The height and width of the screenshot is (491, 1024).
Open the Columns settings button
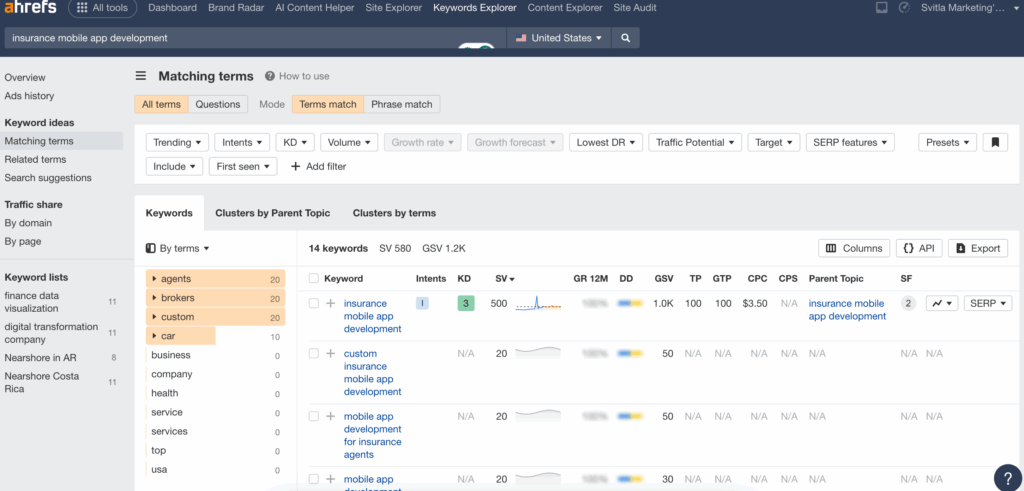click(854, 248)
